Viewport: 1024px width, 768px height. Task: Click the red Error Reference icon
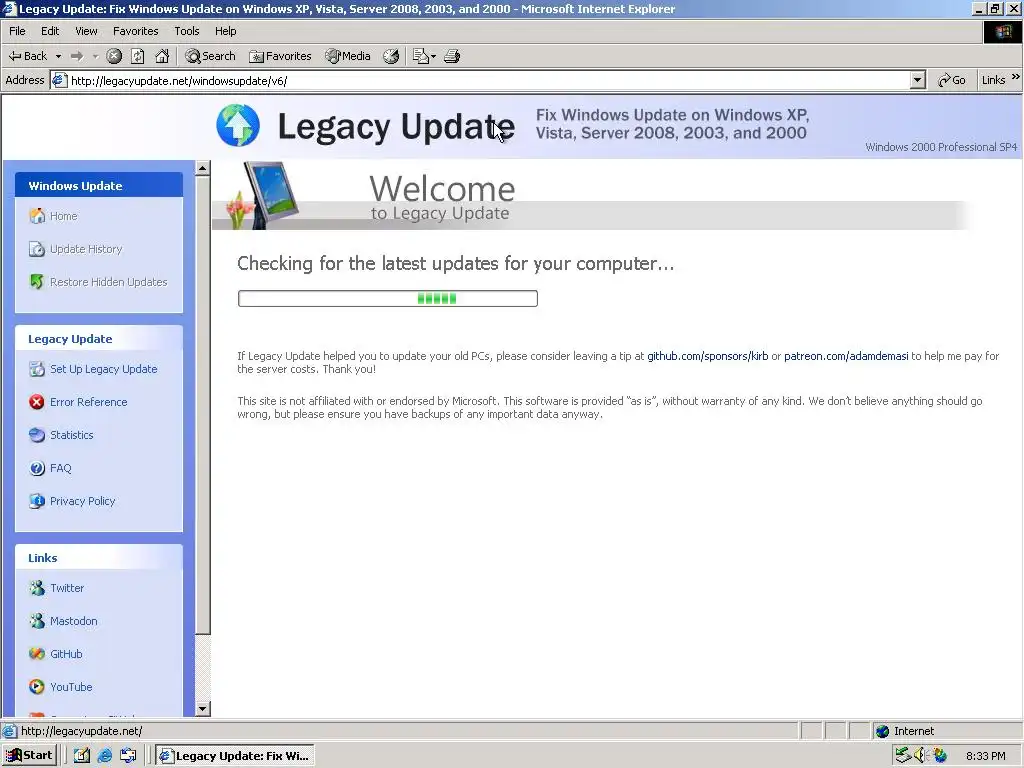pyautogui.click(x=37, y=402)
